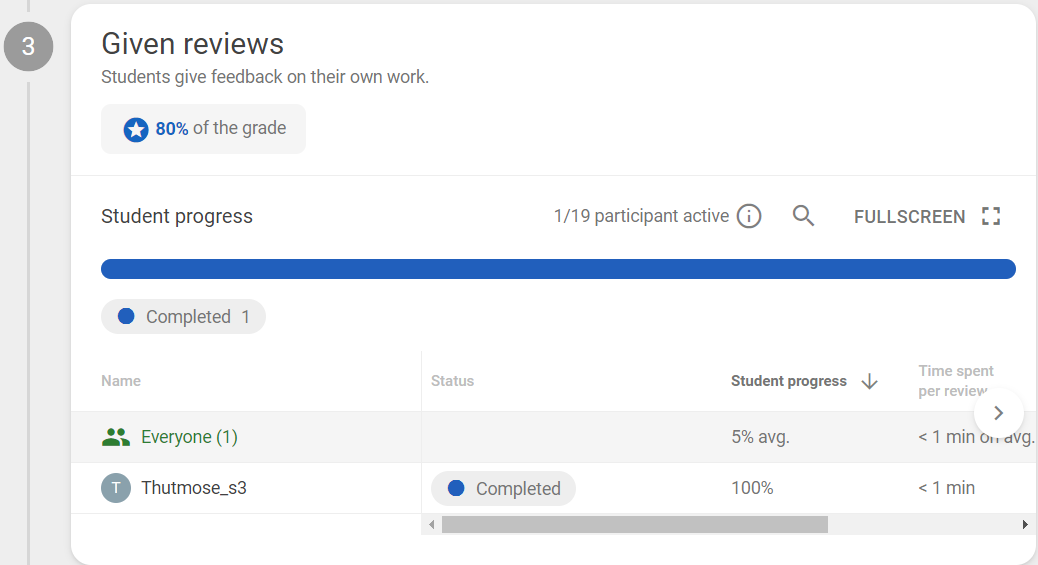The image size is (1038, 565).
Task: Open student Thutmose_s3
Action: pyautogui.click(x=194, y=488)
